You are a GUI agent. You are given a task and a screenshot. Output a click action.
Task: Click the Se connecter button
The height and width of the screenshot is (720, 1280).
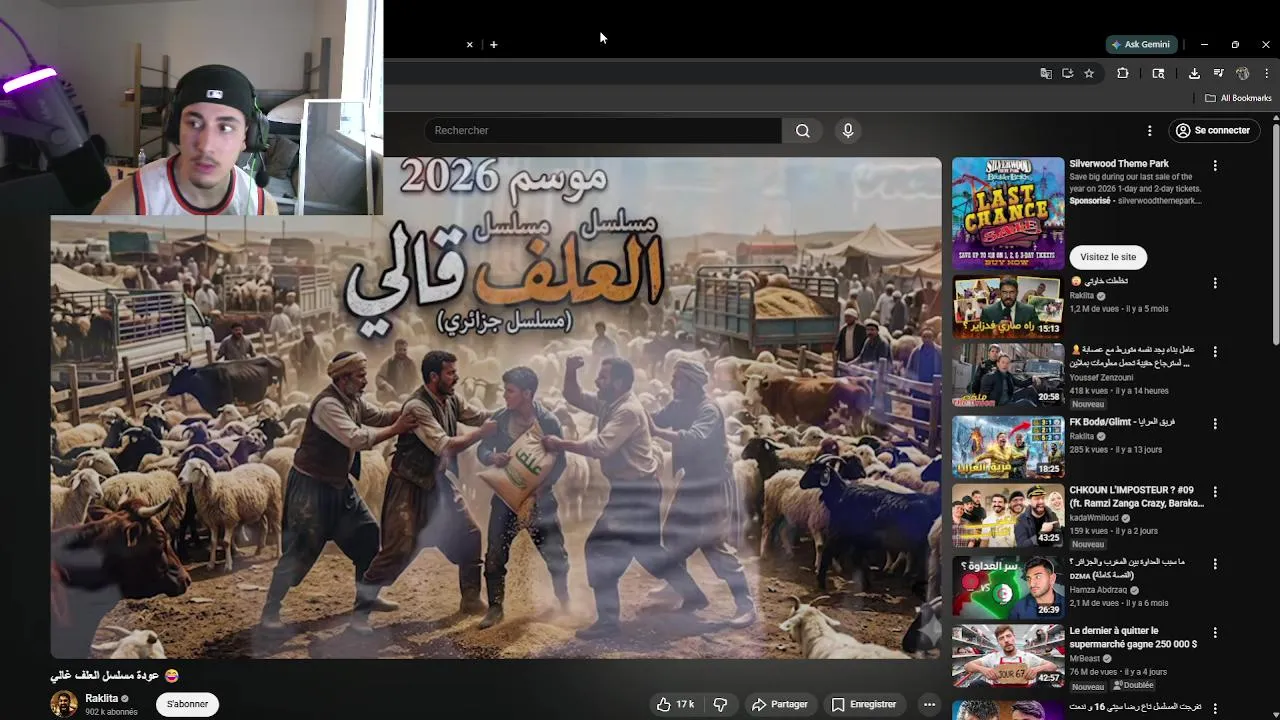pyautogui.click(x=1213, y=131)
